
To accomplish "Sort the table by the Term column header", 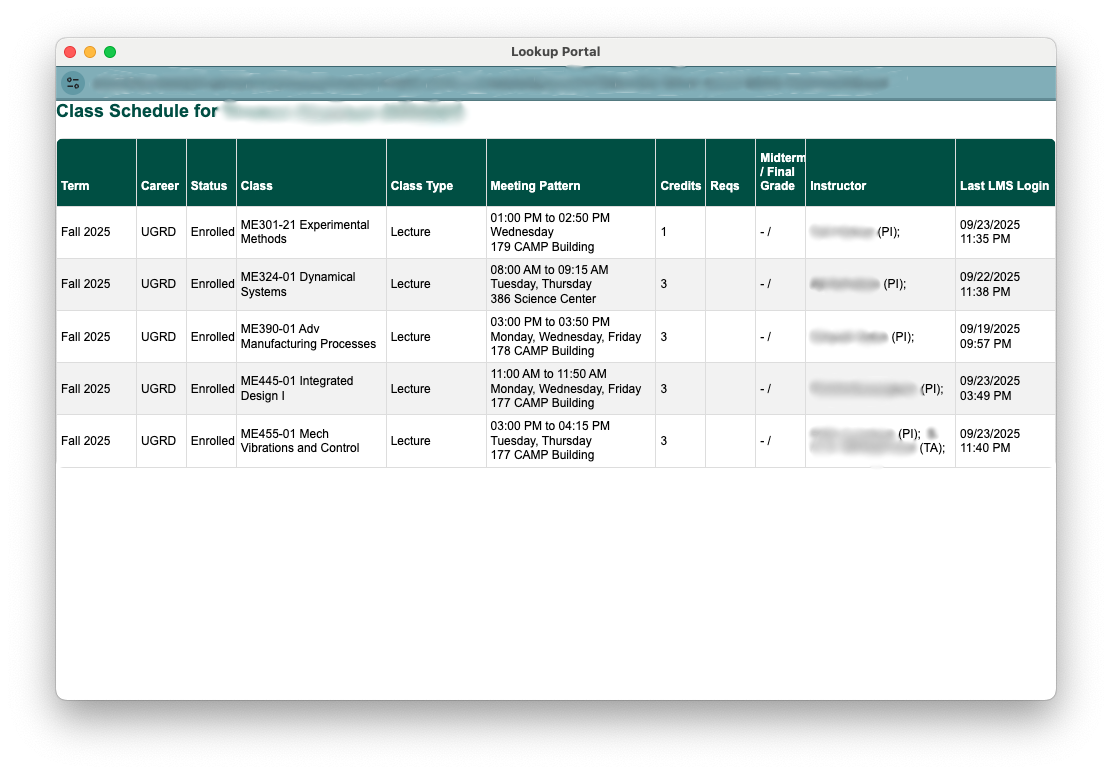I will pyautogui.click(x=77, y=185).
